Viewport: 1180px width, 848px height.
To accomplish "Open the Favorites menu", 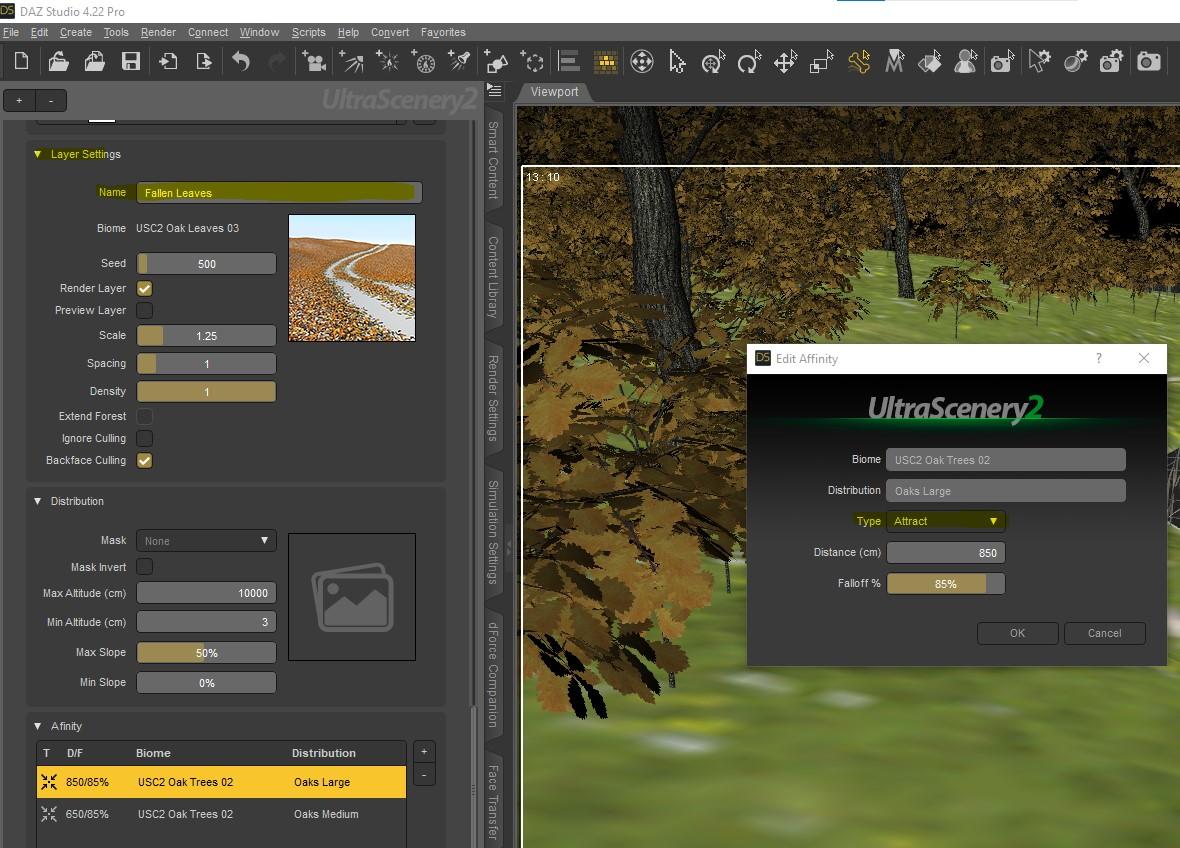I will 443,32.
